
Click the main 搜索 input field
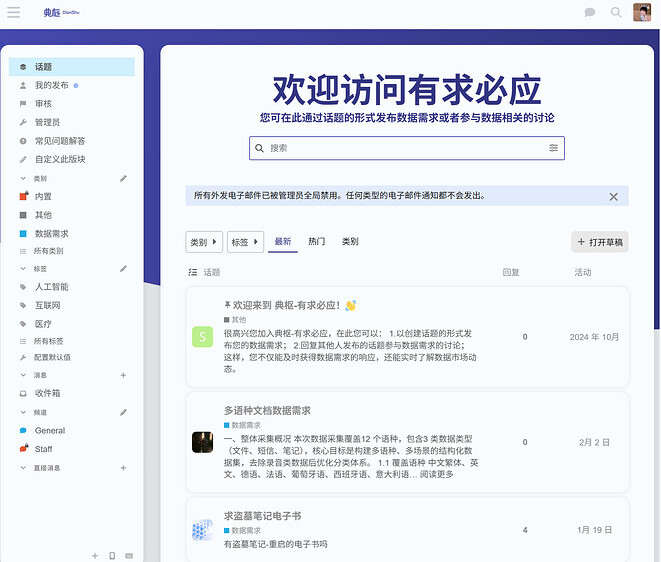400,148
